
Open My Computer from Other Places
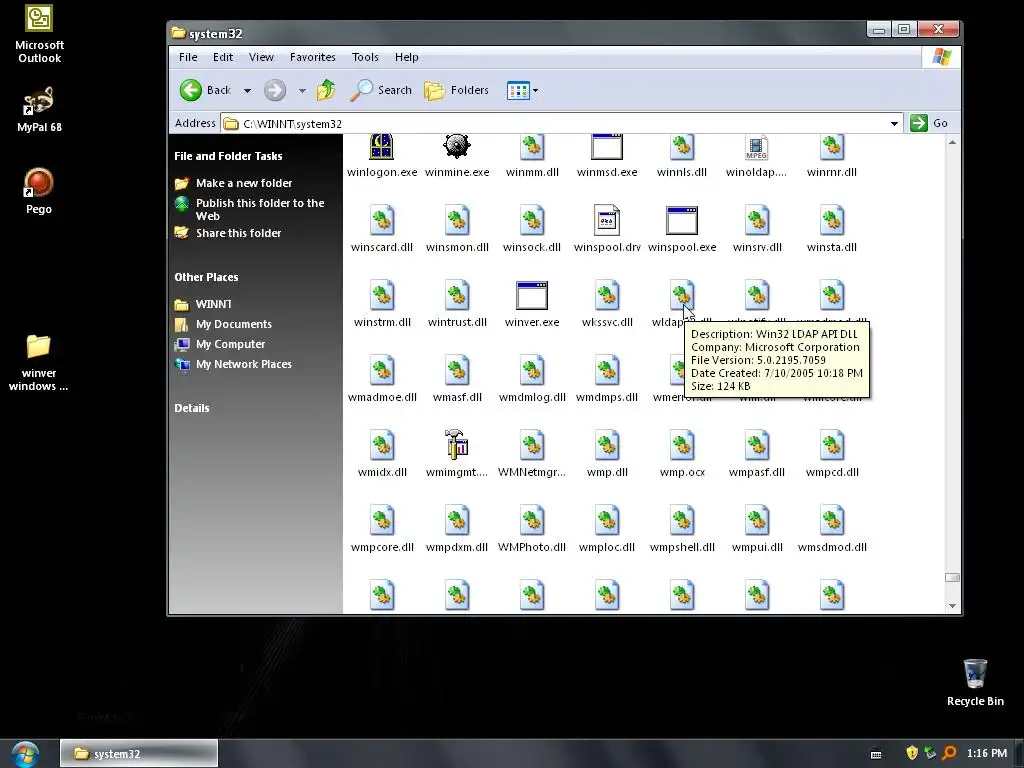pos(231,344)
